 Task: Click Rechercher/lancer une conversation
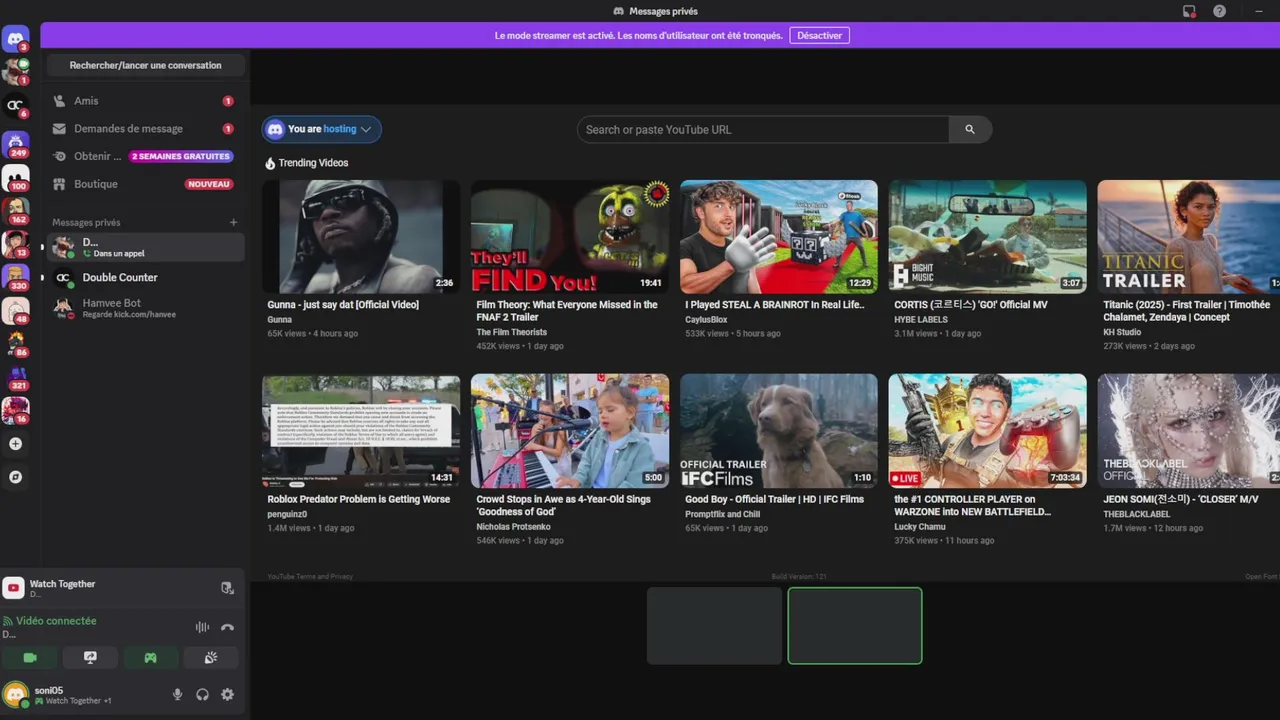point(146,65)
